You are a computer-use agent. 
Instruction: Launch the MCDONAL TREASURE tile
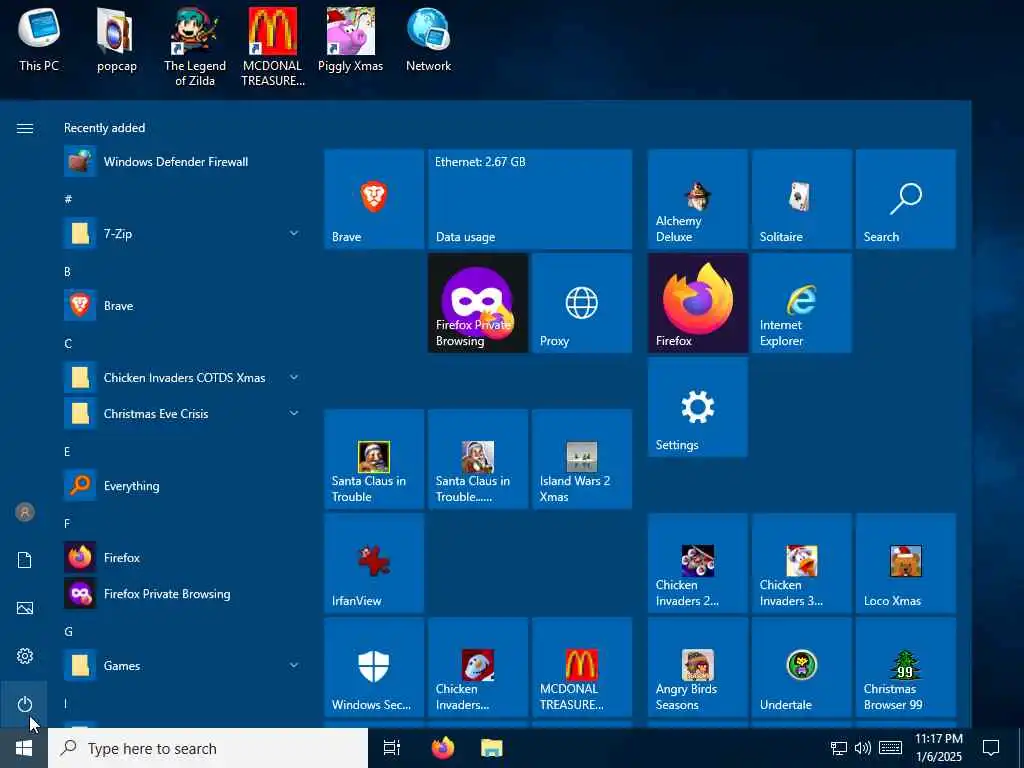pyautogui.click(x=581, y=667)
